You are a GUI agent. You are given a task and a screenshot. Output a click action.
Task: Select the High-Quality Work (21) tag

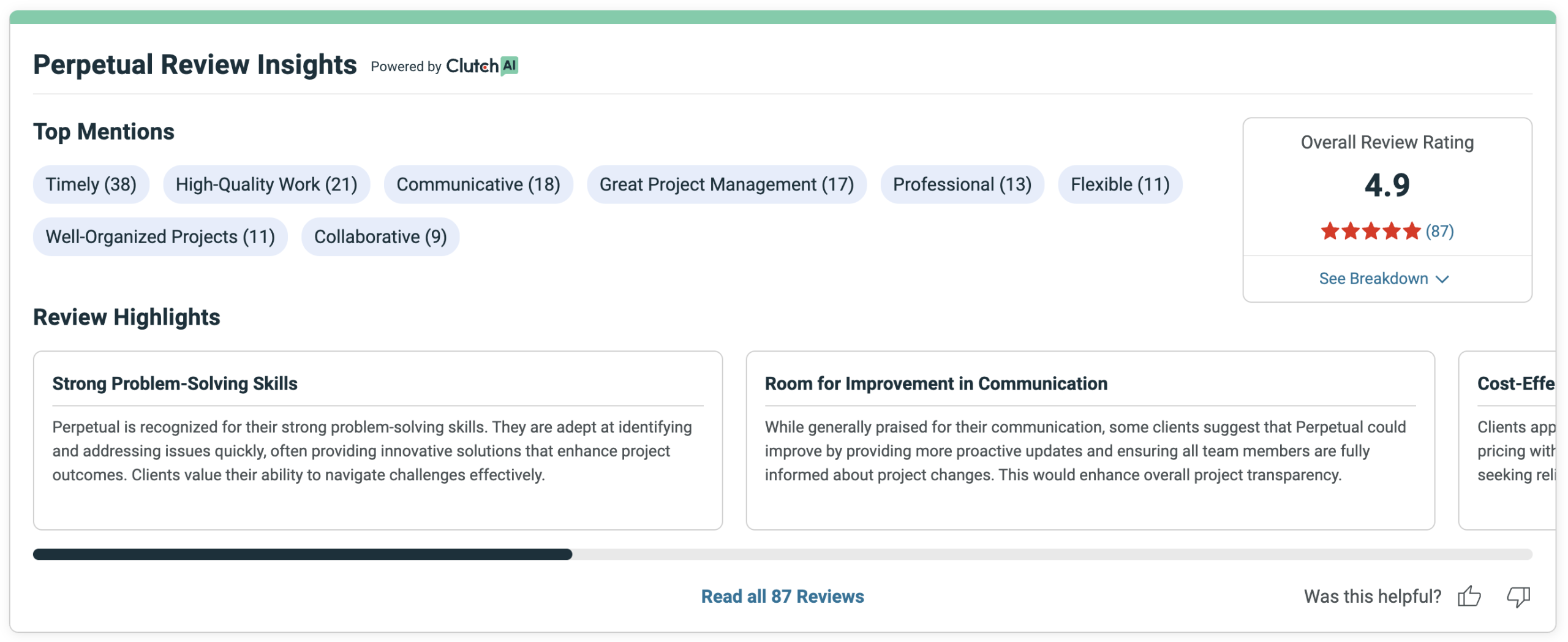click(266, 184)
